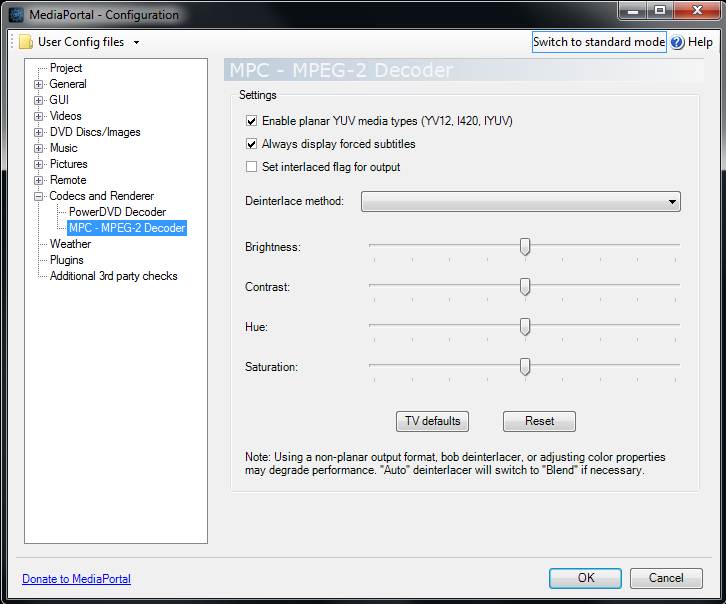
Task: Select the DVD Discs/Images tree label
Action: click(x=95, y=132)
